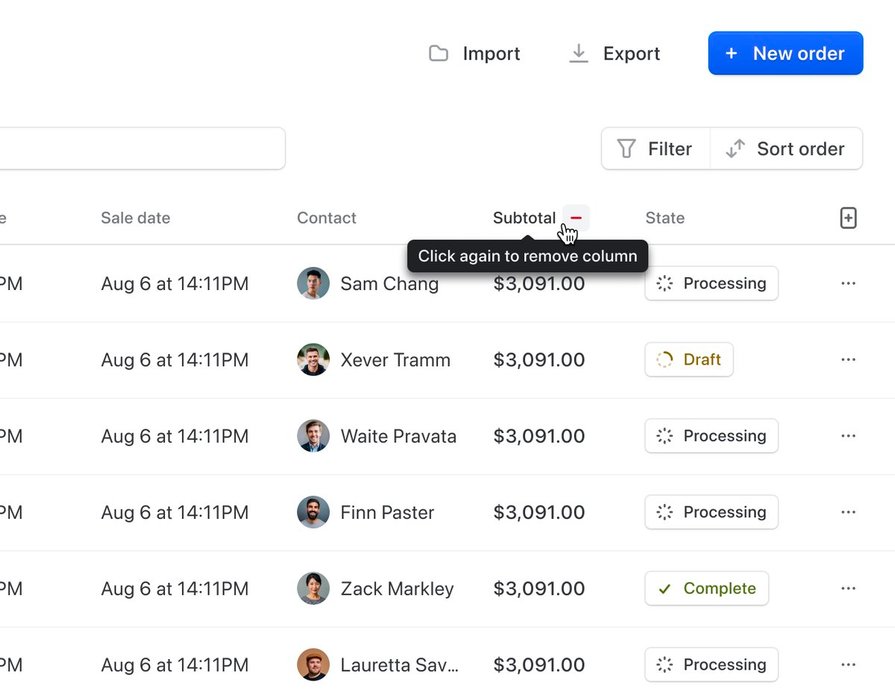Click the red minus icon beside Subtotal

click(576, 218)
